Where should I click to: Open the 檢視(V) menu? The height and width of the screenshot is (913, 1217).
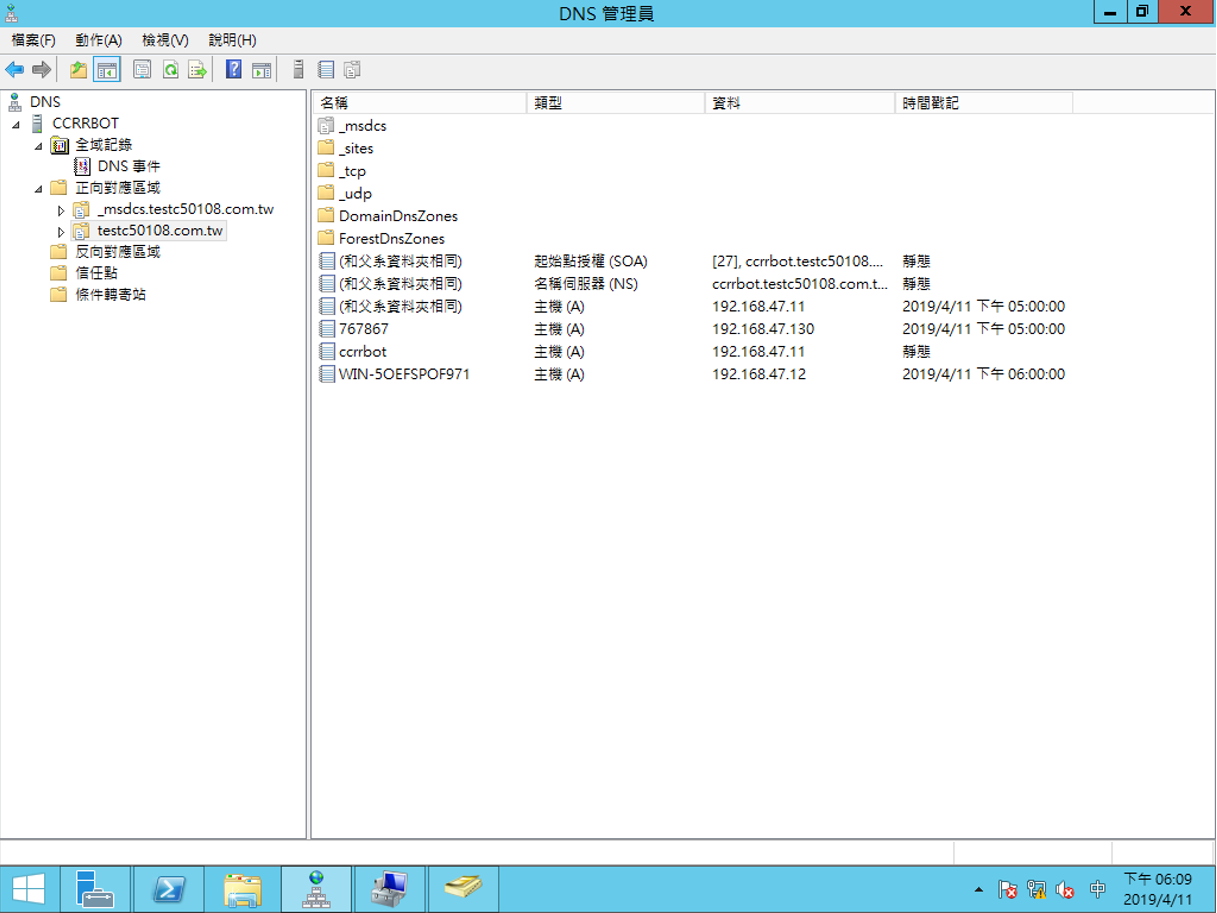point(165,40)
